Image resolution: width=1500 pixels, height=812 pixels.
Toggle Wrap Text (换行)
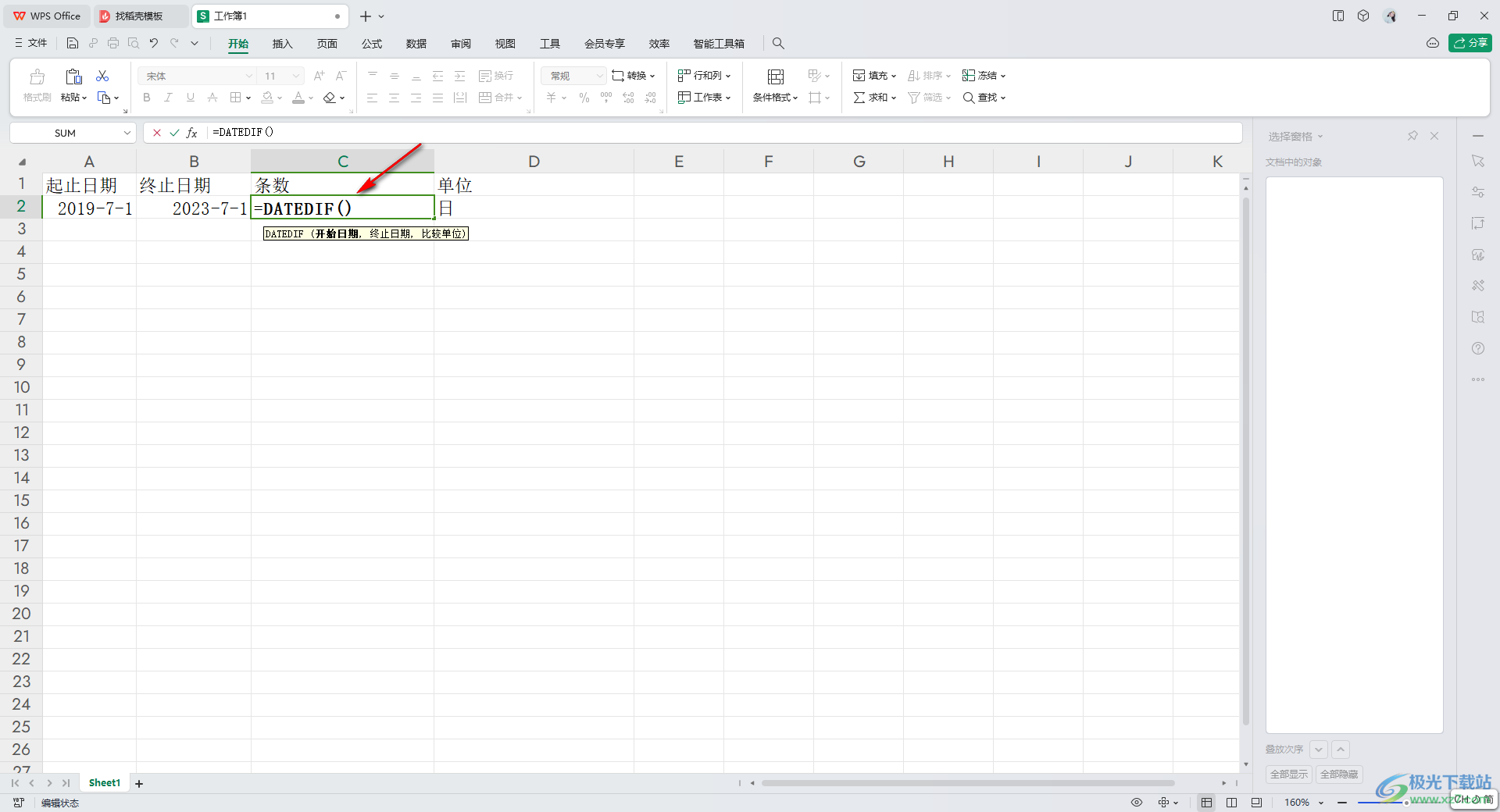[x=496, y=76]
